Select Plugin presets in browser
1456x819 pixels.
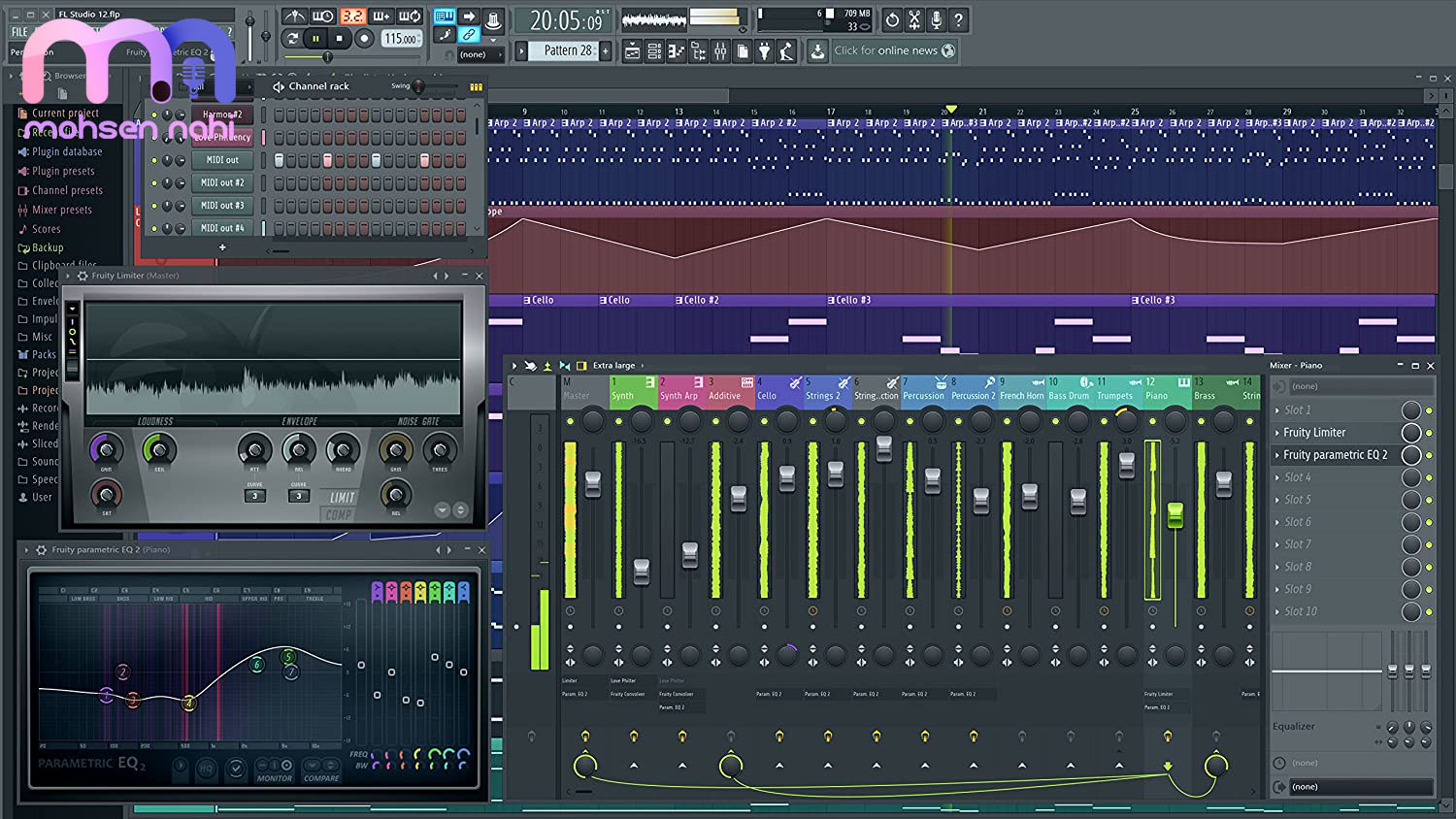tap(63, 171)
